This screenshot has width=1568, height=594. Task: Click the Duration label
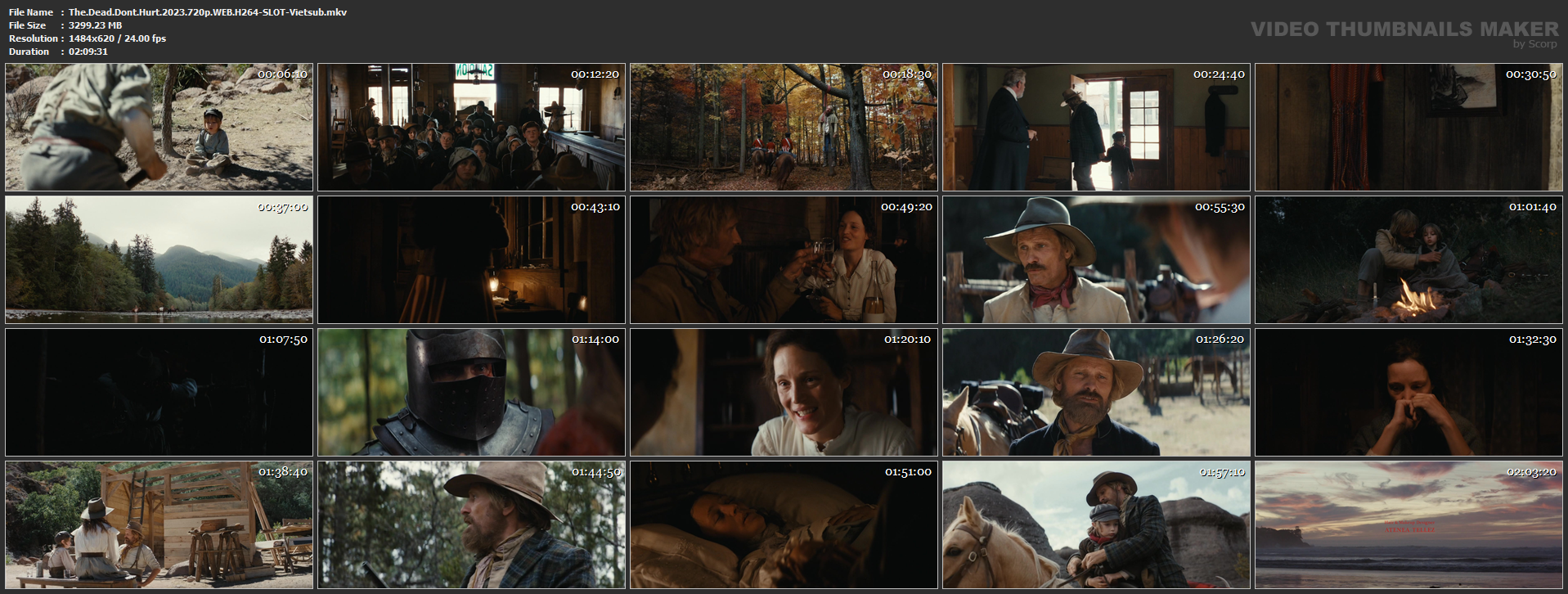coord(29,52)
